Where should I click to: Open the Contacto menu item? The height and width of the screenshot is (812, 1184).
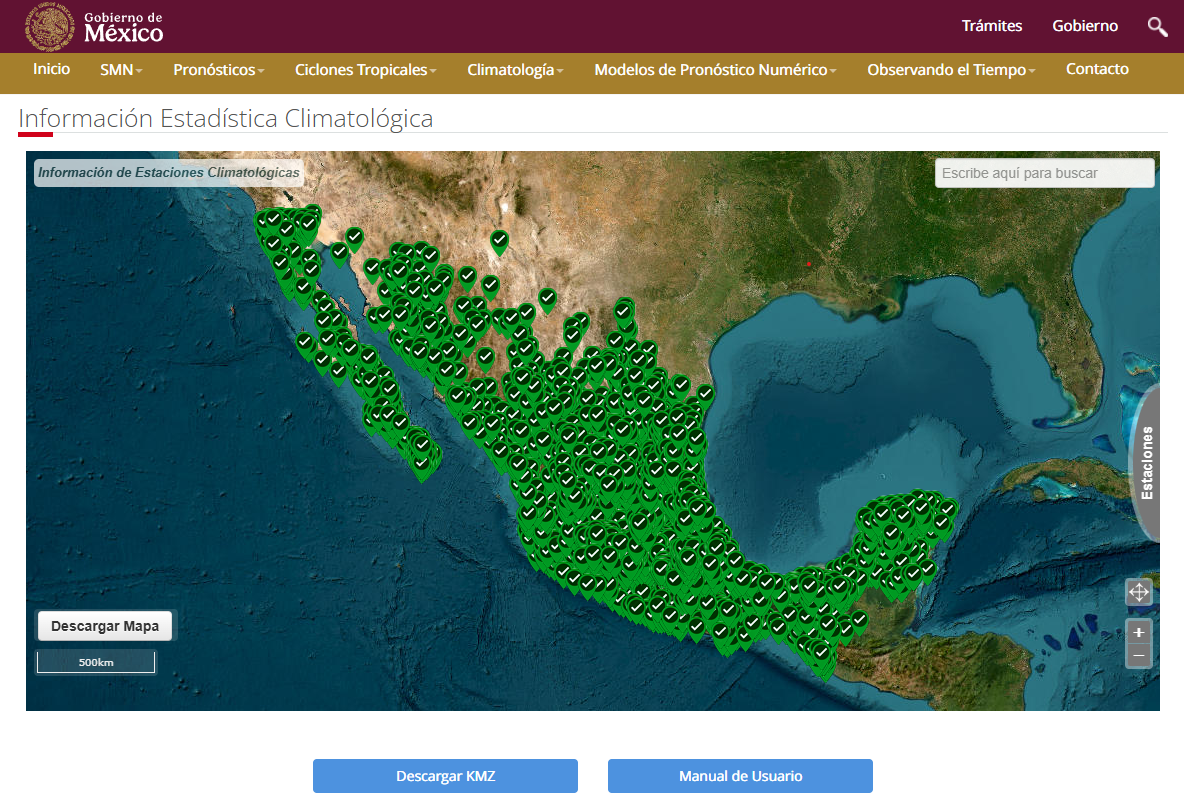[1097, 69]
